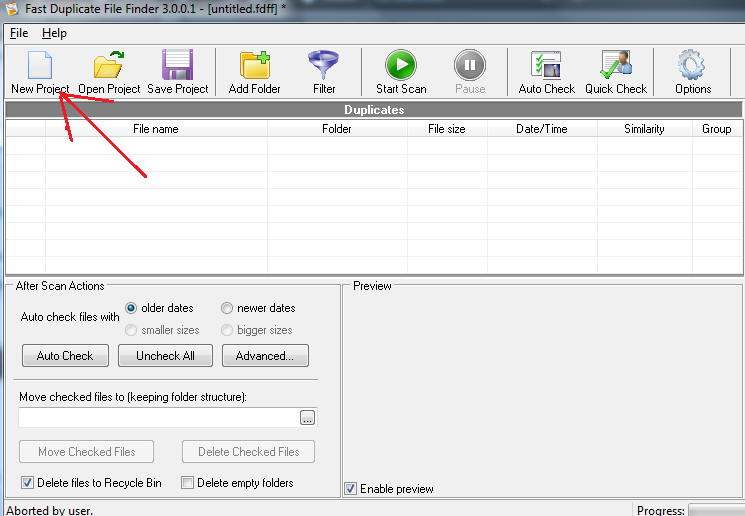Select the smaller sizes radio option
This screenshot has width=745, height=516.
[131, 330]
